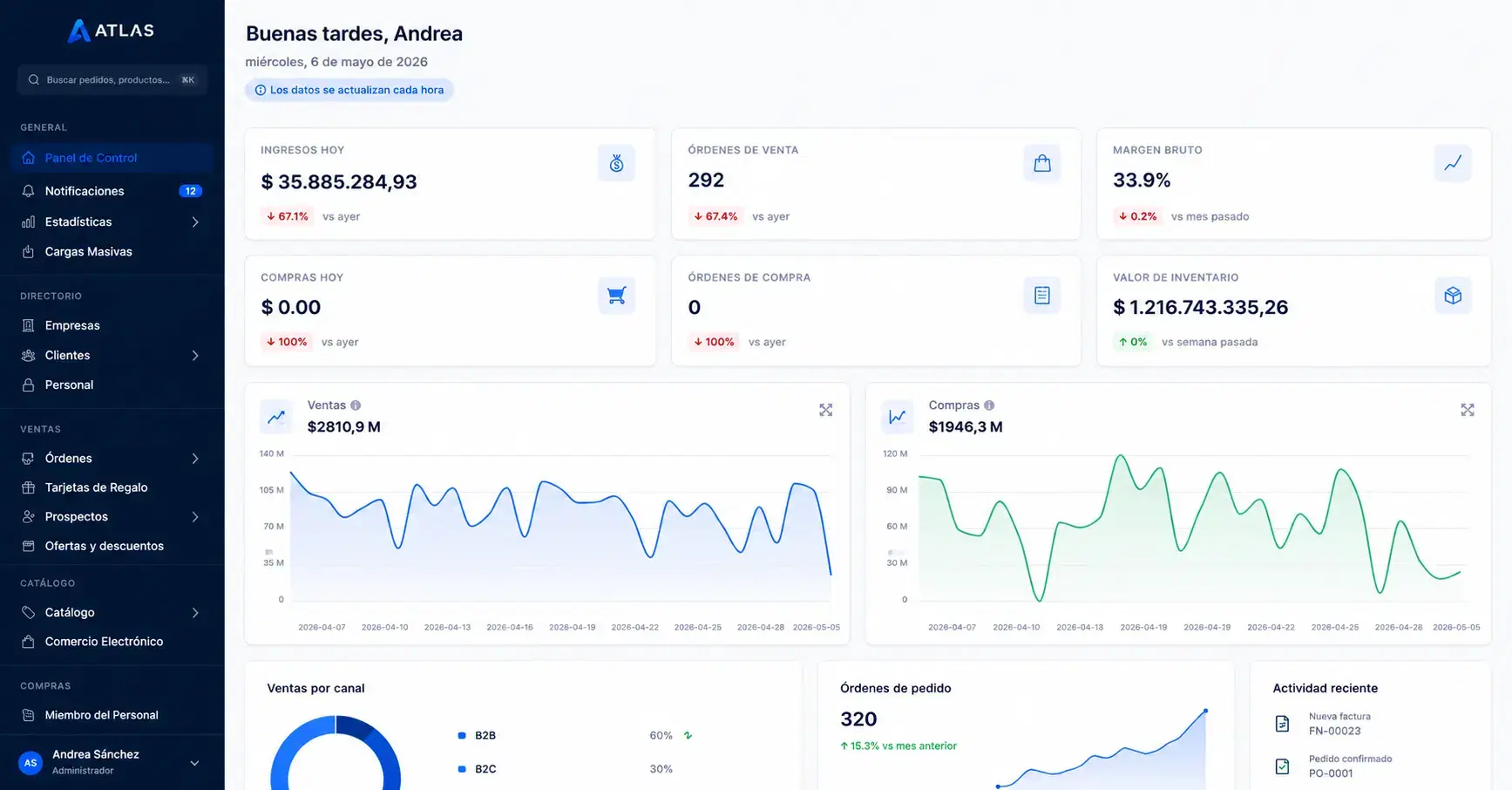
Task: Open Pedido confirmado PO-0001 activity
Action: click(x=1350, y=766)
